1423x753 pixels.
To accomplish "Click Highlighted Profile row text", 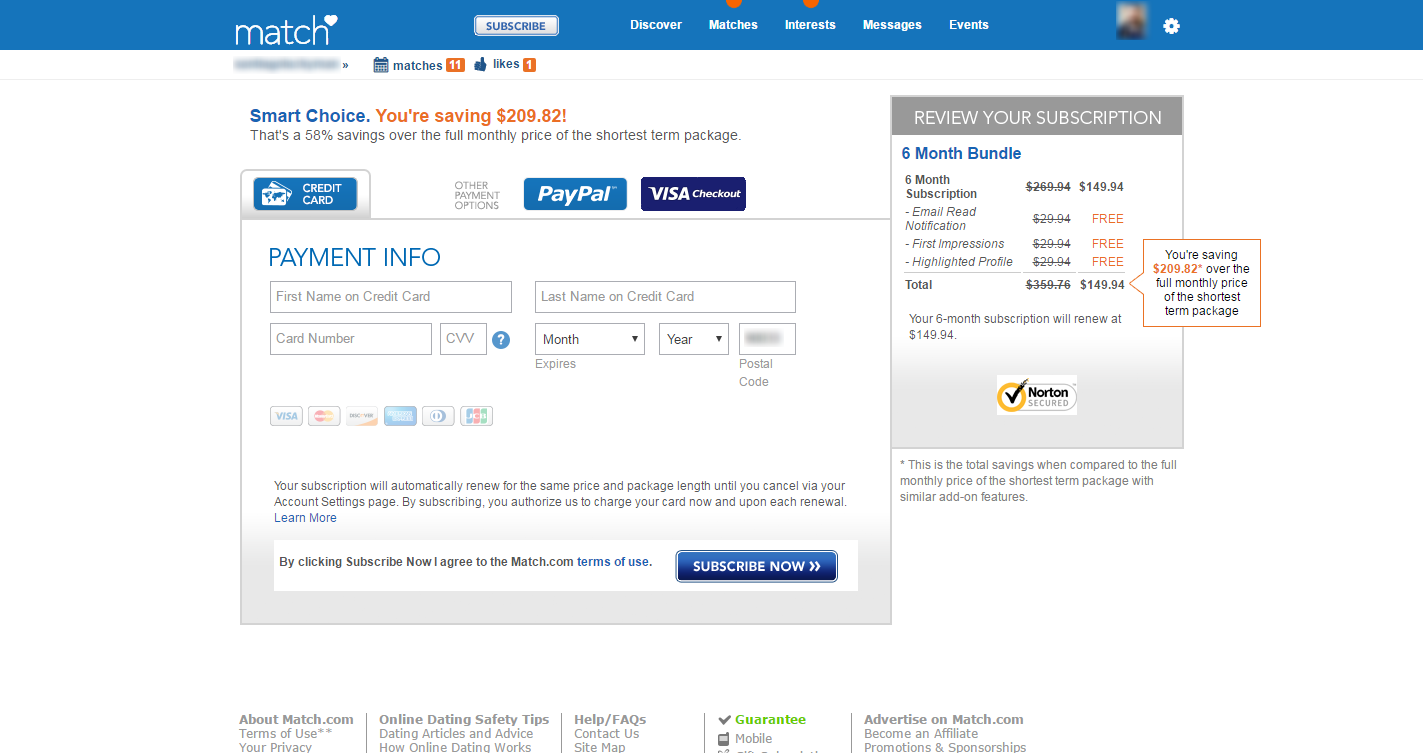I will [959, 262].
